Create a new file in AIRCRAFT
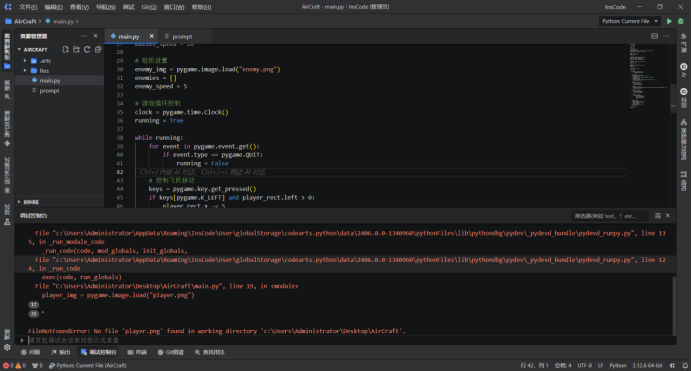The height and width of the screenshot is (371, 692). click(x=65, y=49)
